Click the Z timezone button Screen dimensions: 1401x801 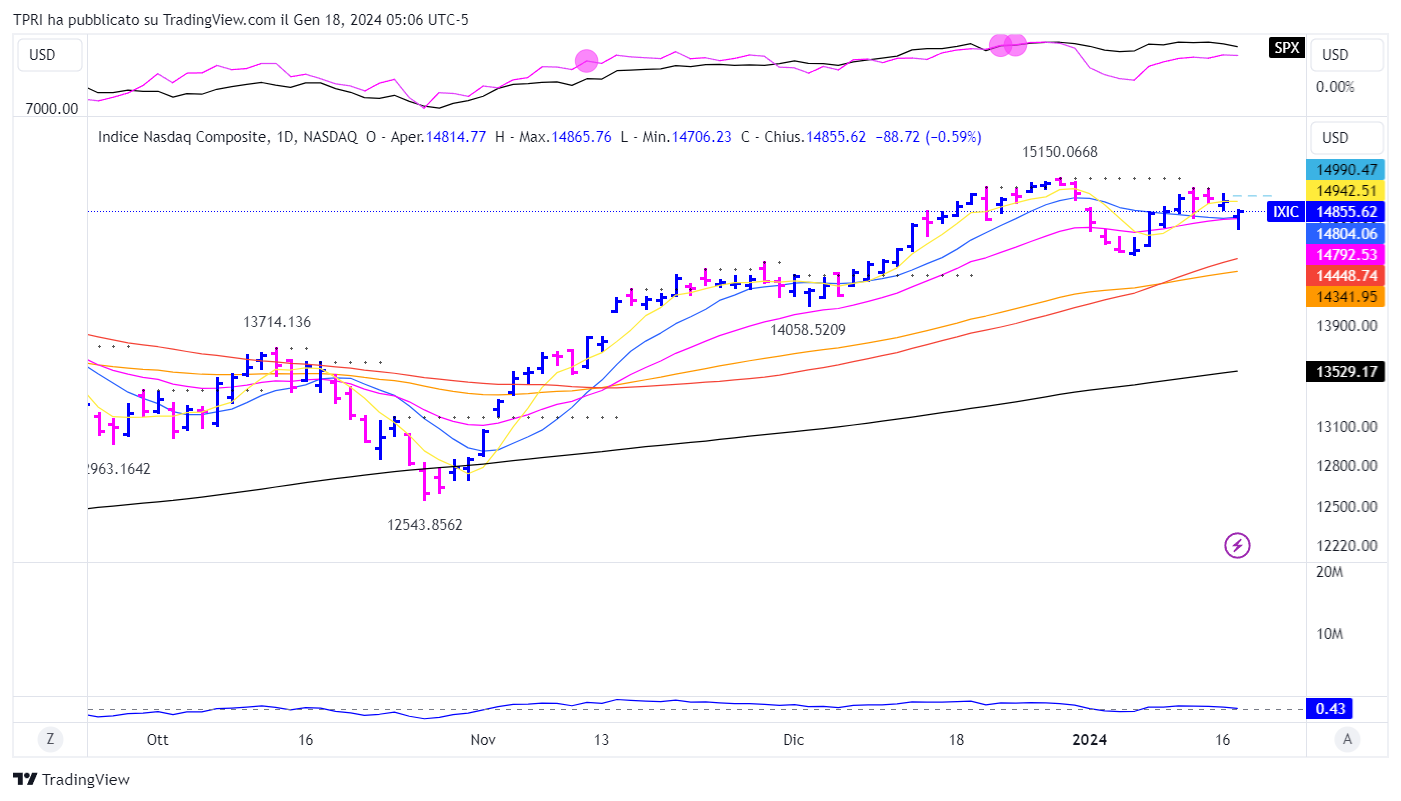[49, 739]
